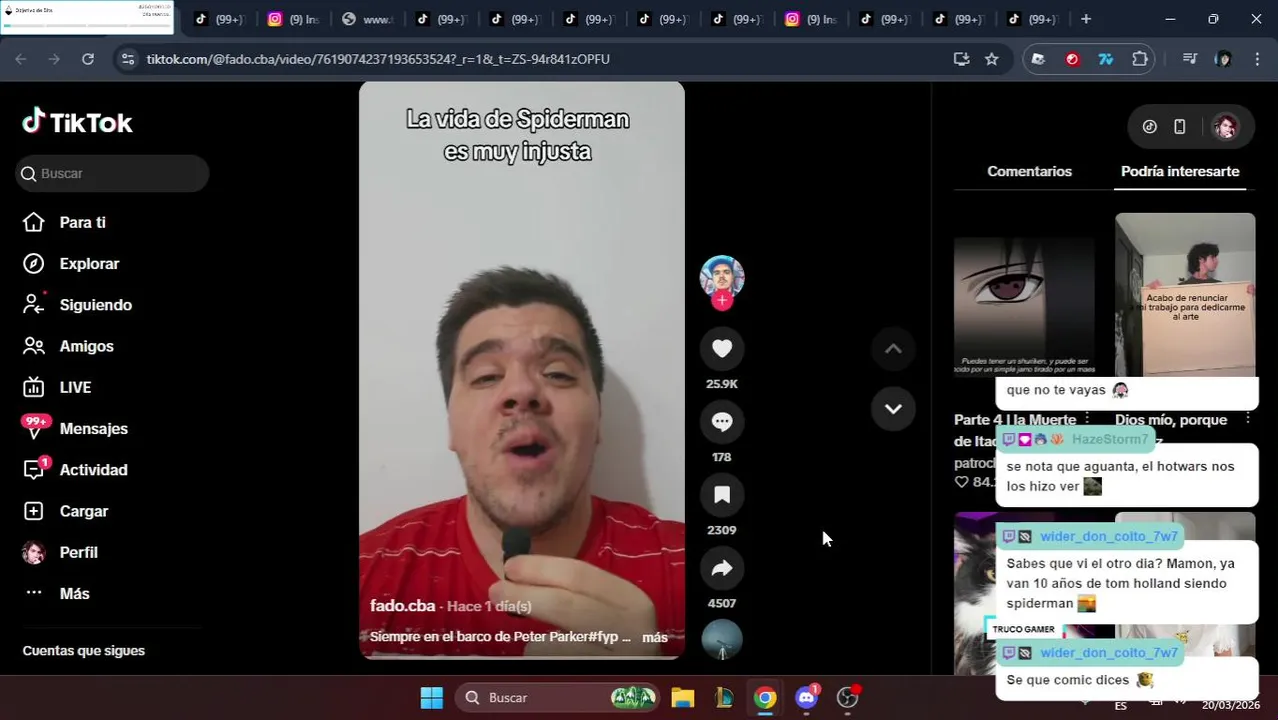This screenshot has width=1278, height=720.
Task: Open Discord from the taskbar
Action: tap(807, 698)
